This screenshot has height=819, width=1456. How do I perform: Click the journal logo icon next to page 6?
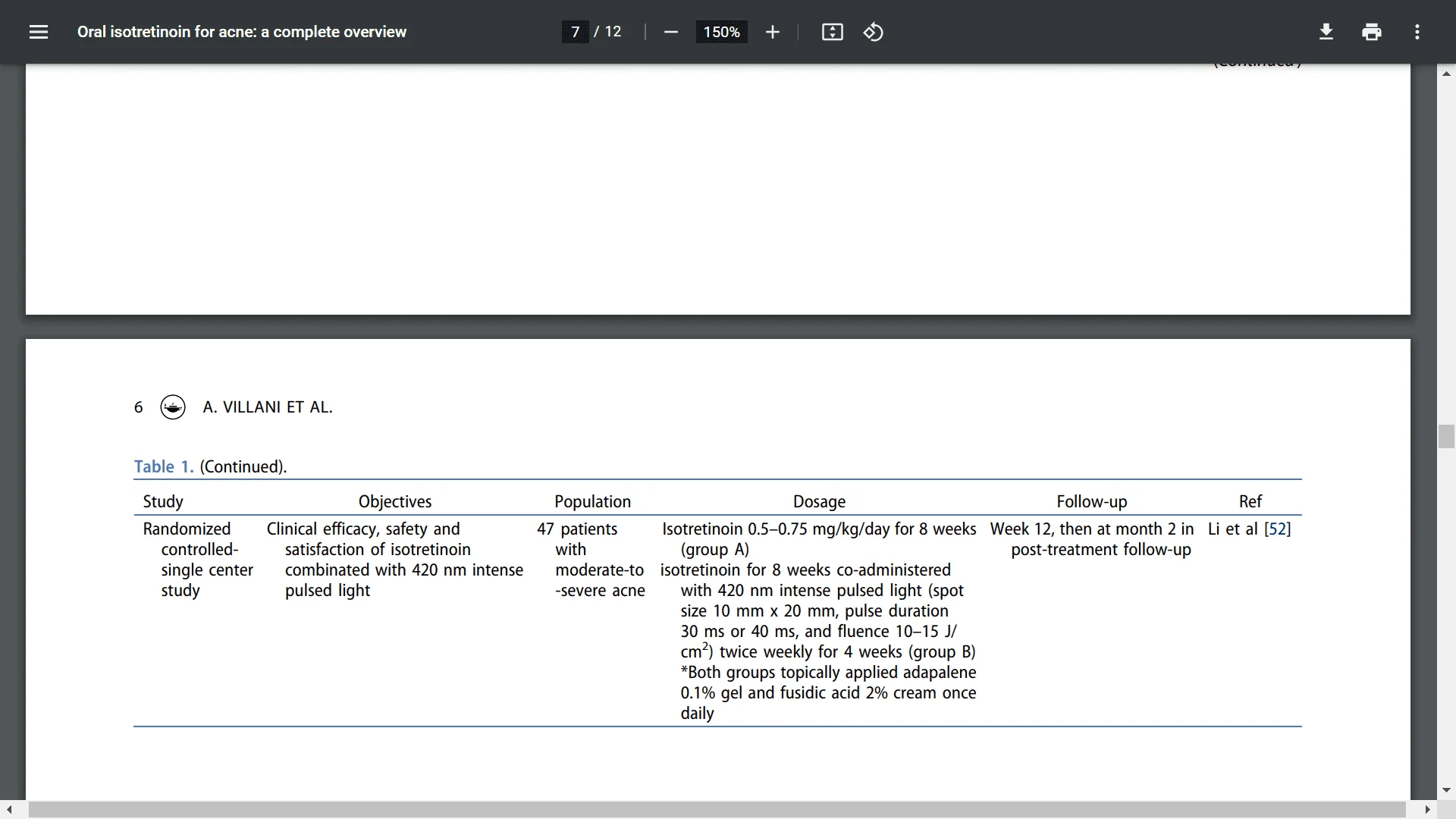click(x=173, y=407)
